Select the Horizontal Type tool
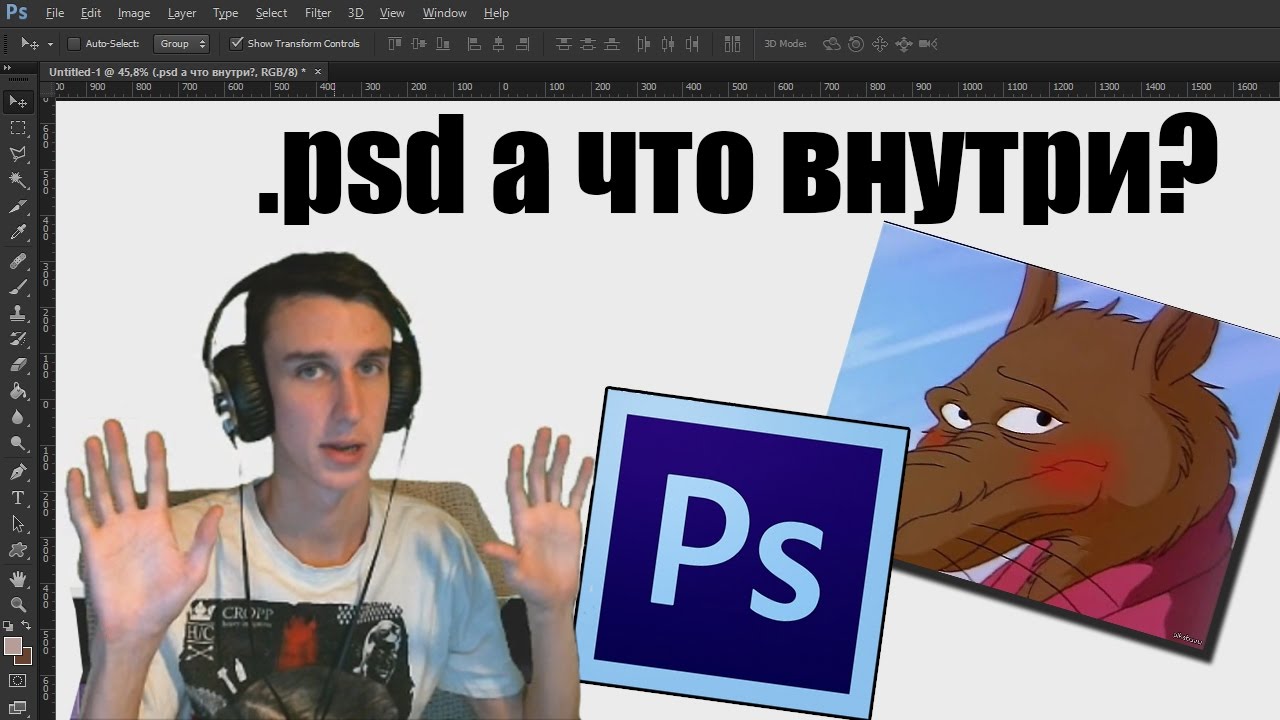Viewport: 1280px width, 720px height. pos(18,497)
